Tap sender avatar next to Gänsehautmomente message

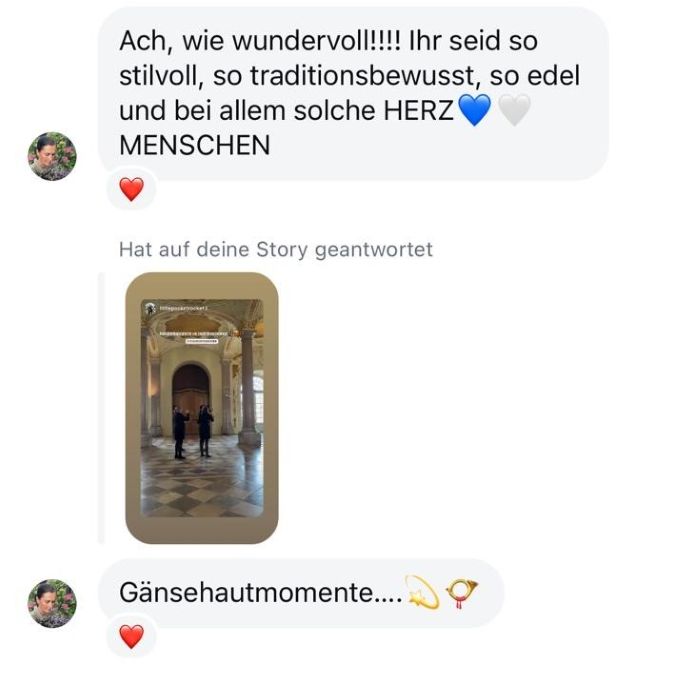[x=52, y=603]
